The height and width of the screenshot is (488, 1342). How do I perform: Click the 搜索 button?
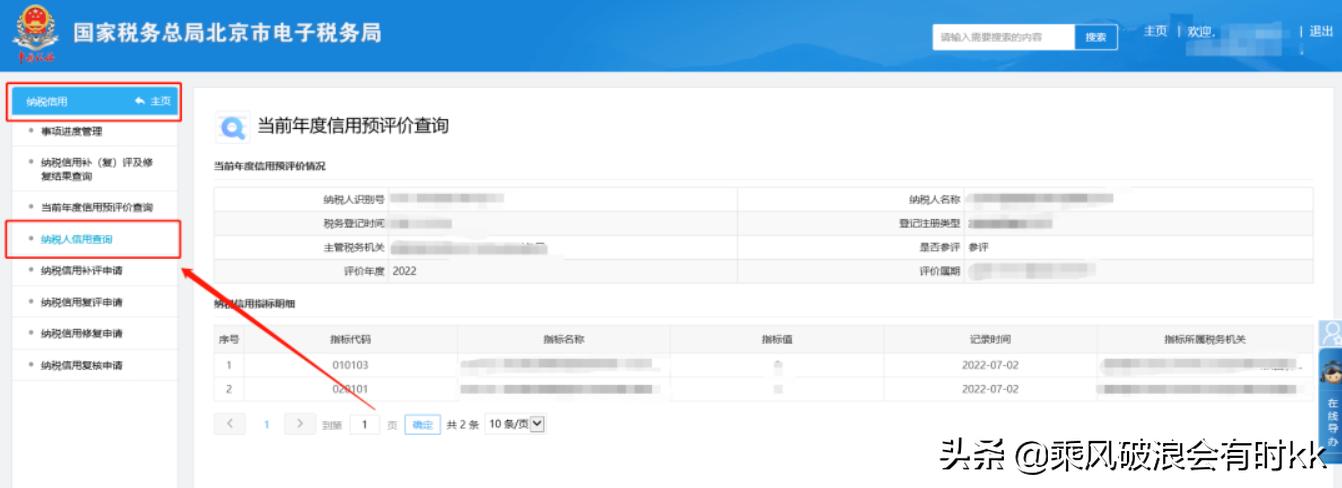(x=1096, y=37)
